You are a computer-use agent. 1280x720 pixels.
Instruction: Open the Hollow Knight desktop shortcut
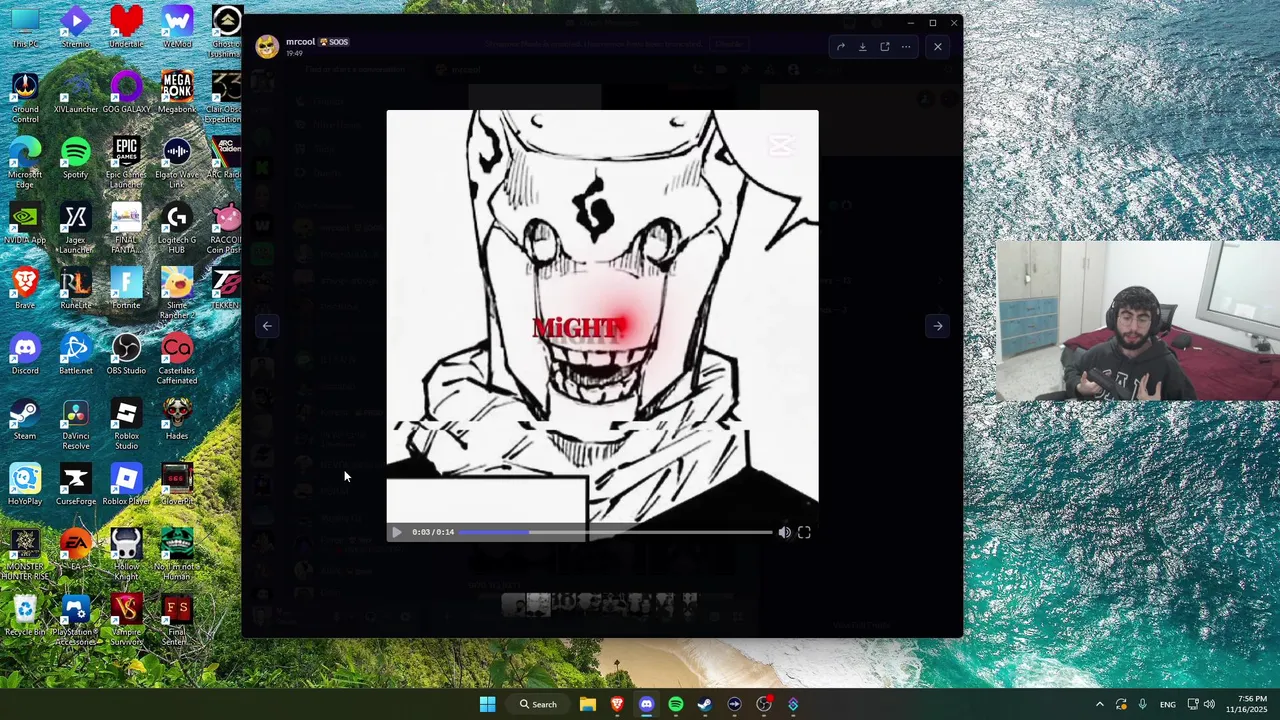pyautogui.click(x=126, y=554)
